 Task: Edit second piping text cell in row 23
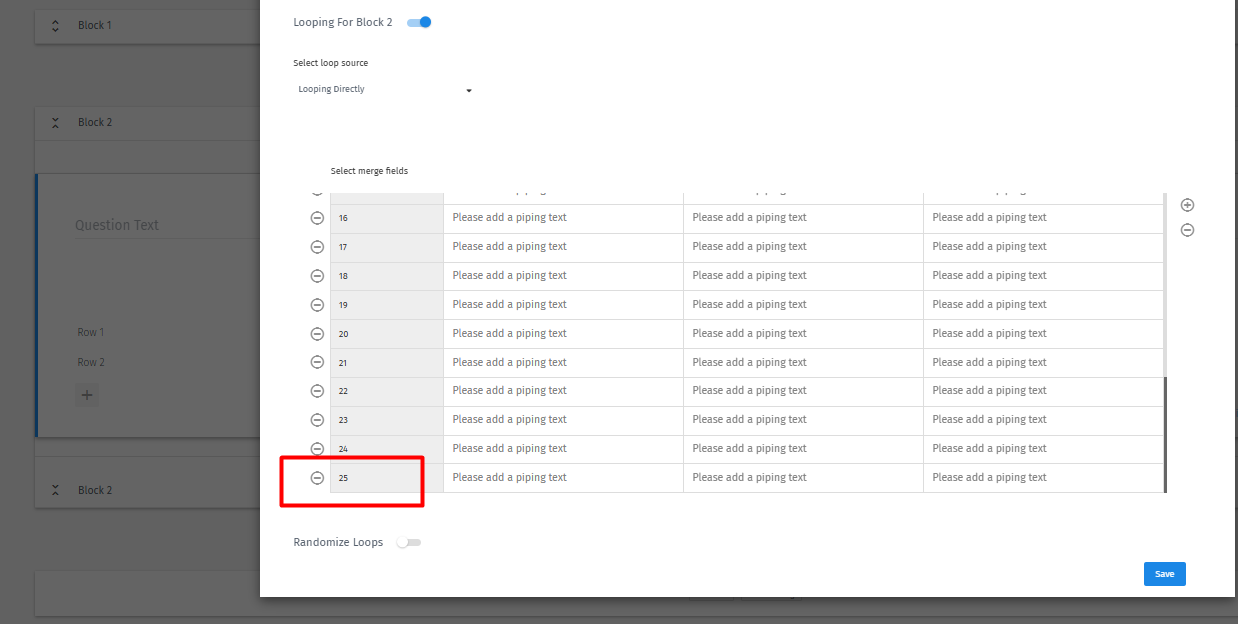pos(803,420)
